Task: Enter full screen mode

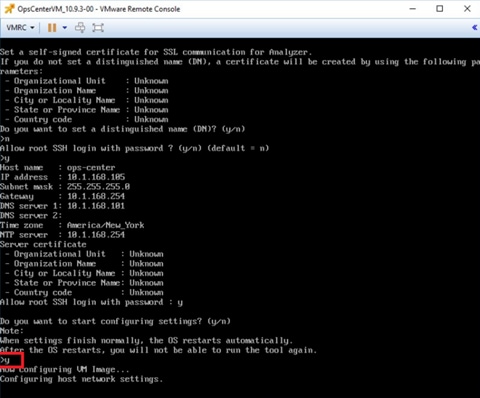Action: (x=98, y=27)
